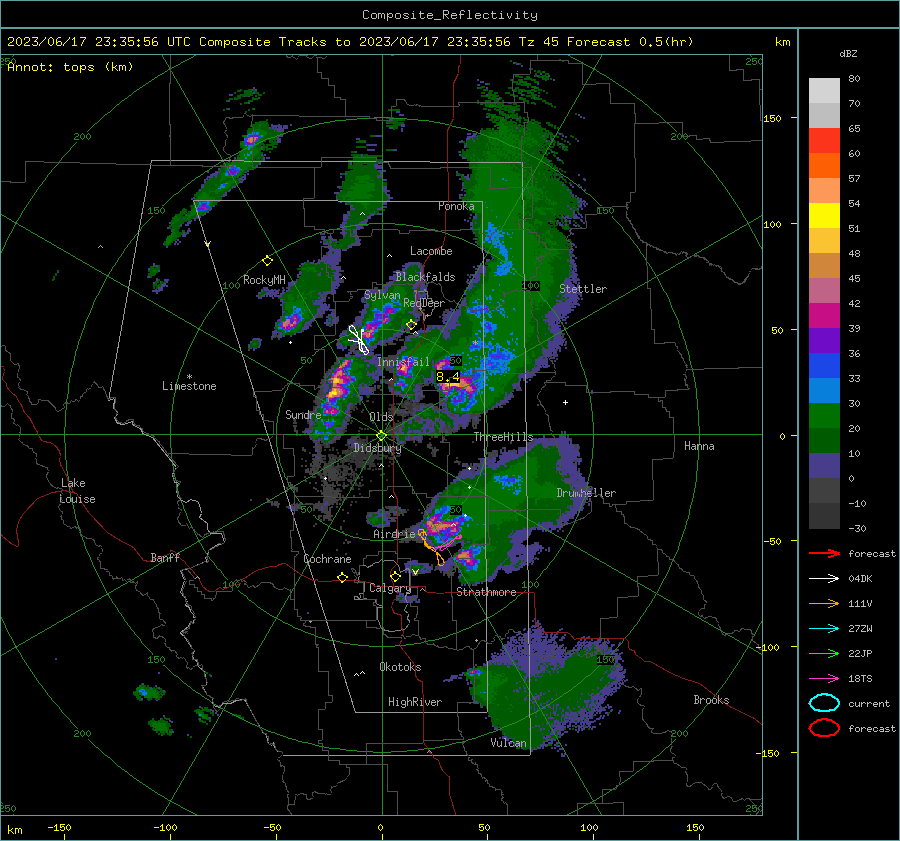Click the Brooks city label
Image resolution: width=900 pixels, height=841 pixels.
(711, 700)
